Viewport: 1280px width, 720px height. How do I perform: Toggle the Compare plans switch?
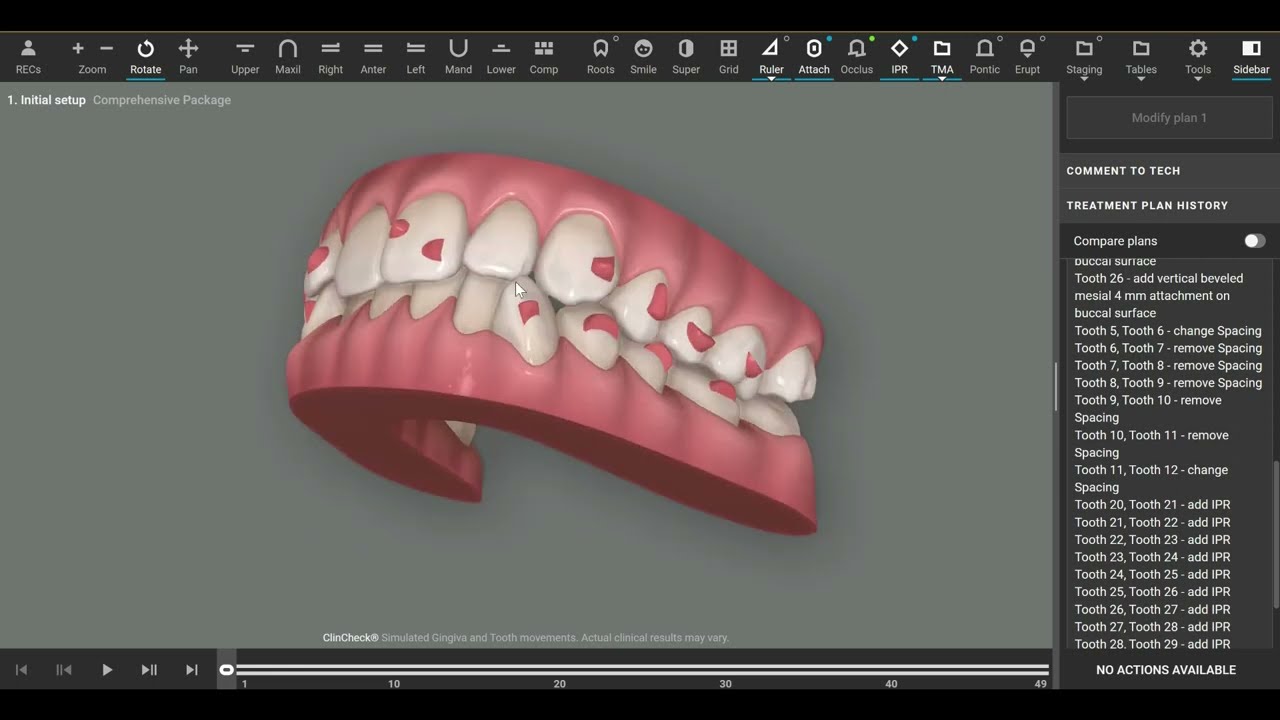click(1254, 241)
